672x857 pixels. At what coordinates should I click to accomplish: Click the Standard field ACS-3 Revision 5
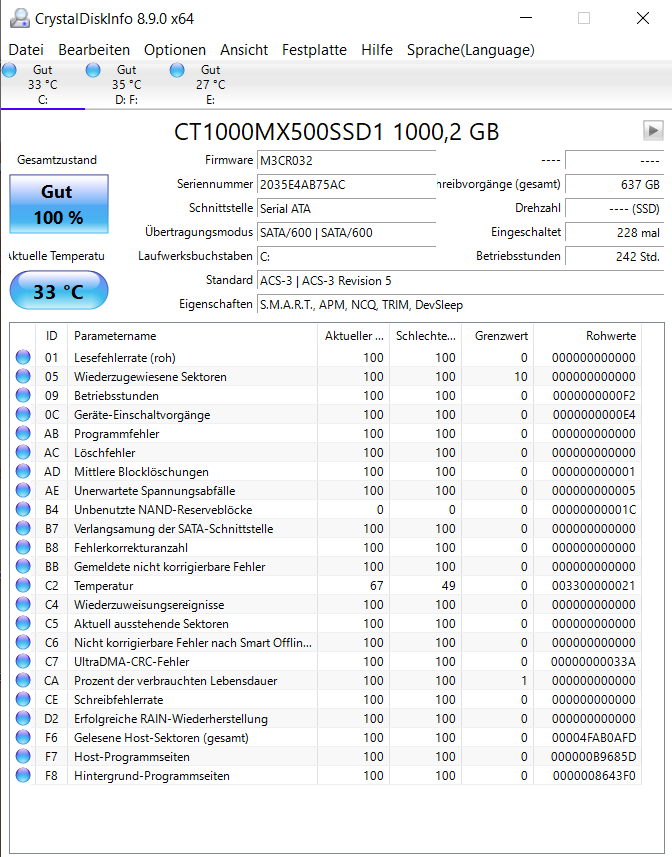(461, 281)
